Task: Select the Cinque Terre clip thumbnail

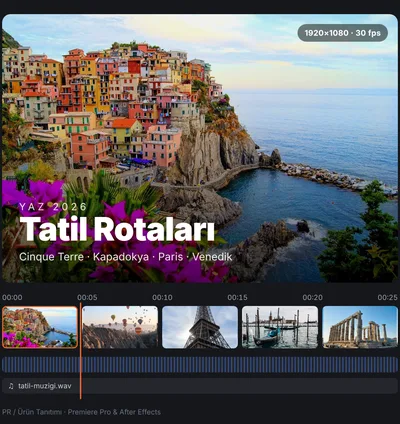Action: point(40,327)
